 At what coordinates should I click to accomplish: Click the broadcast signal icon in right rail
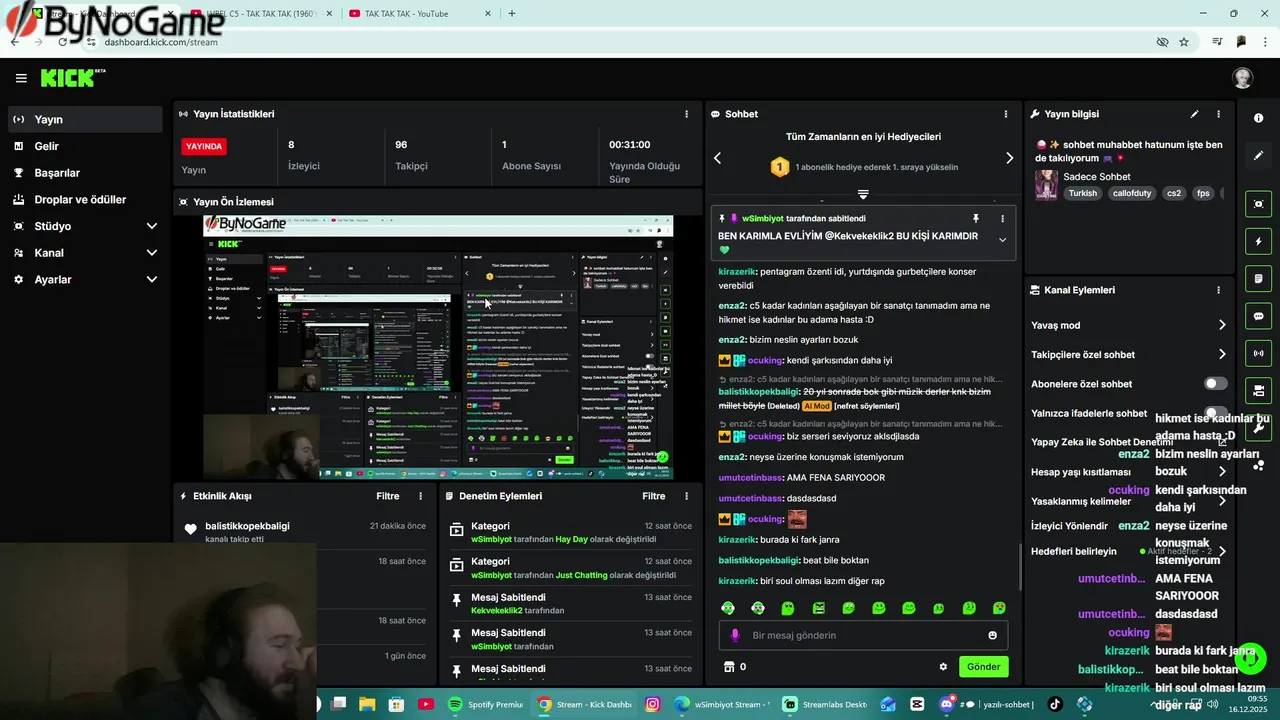(1258, 353)
